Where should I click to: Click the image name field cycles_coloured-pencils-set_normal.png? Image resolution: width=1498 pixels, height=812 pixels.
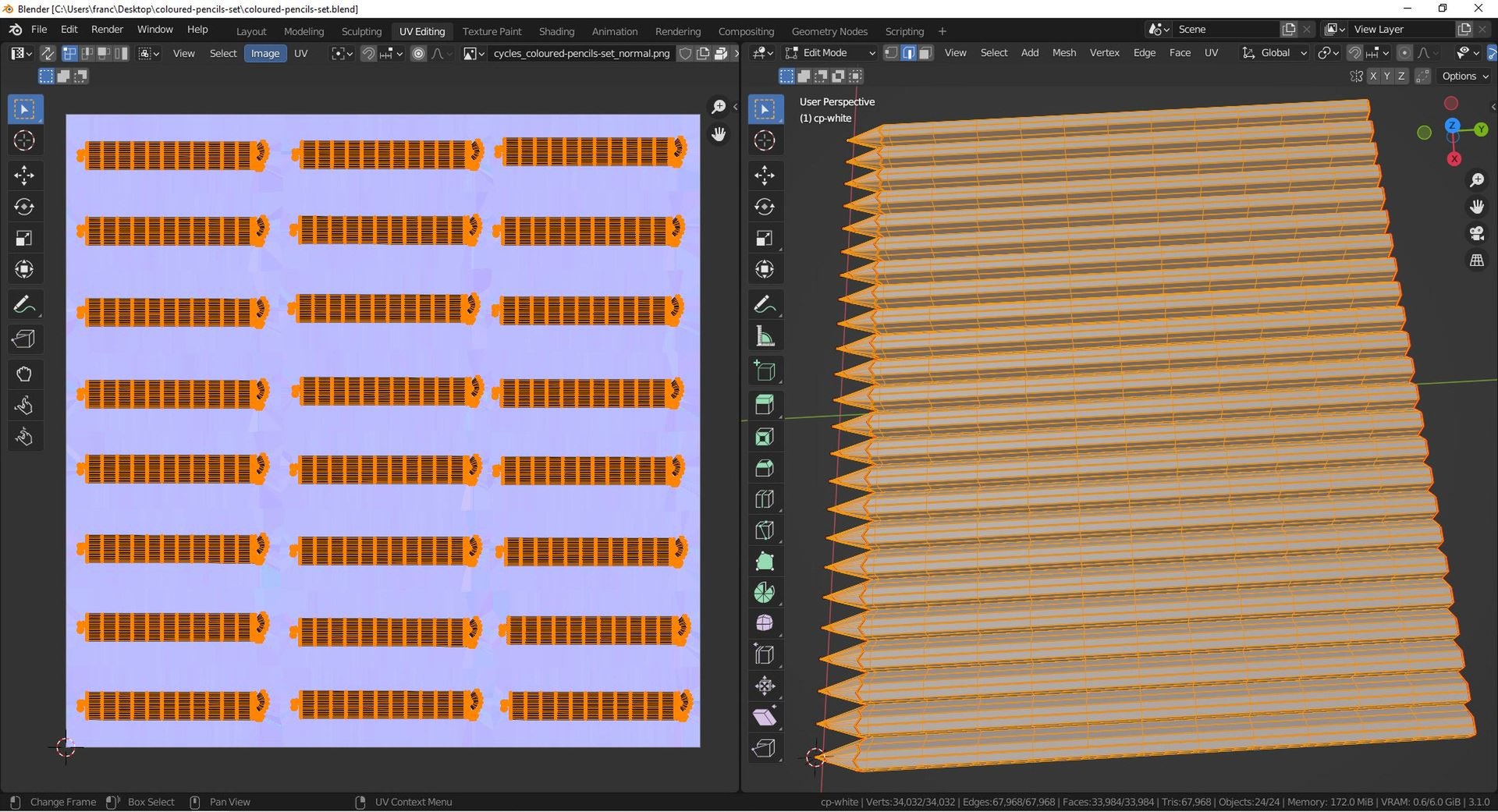[581, 53]
